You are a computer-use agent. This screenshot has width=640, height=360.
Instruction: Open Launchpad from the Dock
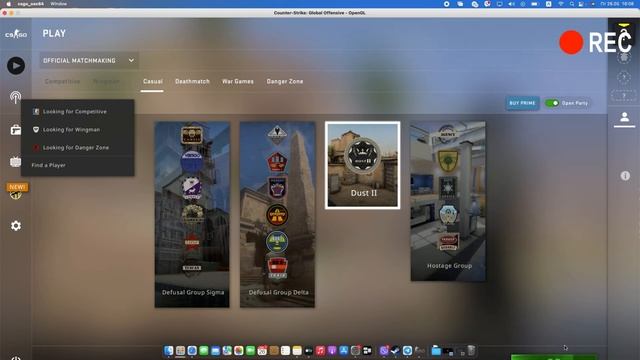click(x=180, y=351)
